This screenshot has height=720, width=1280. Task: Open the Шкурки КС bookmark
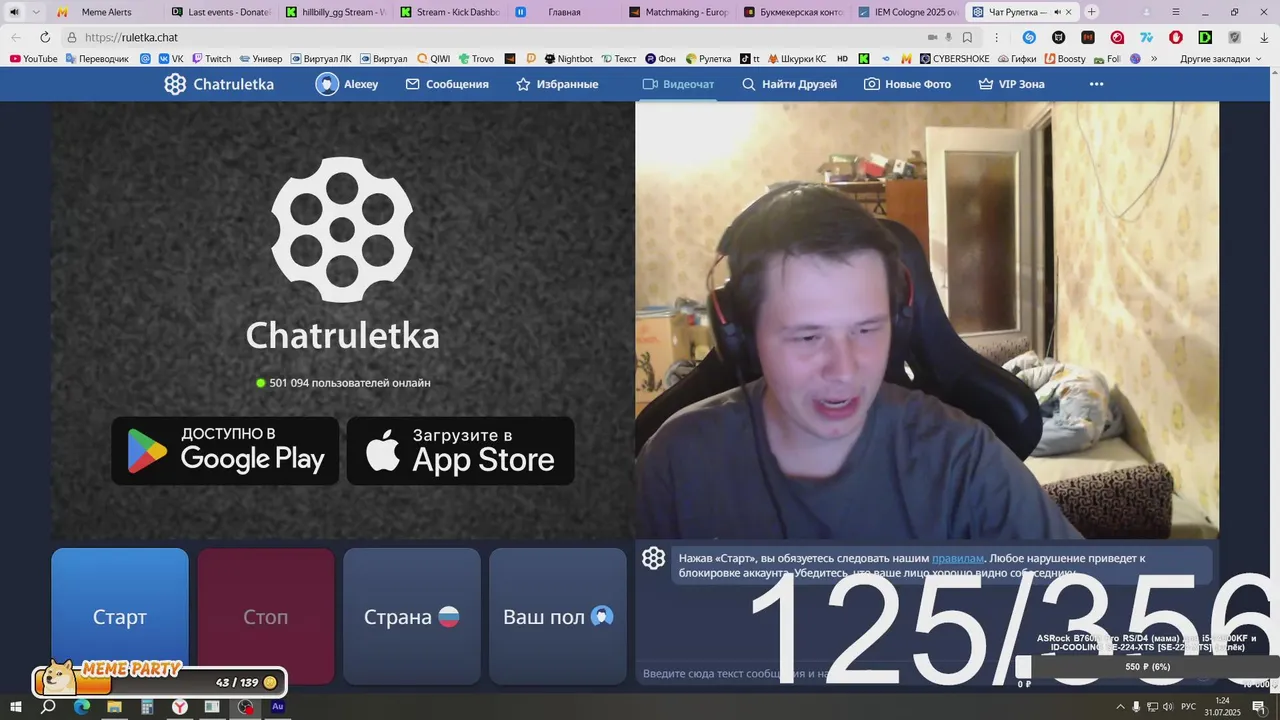(796, 59)
